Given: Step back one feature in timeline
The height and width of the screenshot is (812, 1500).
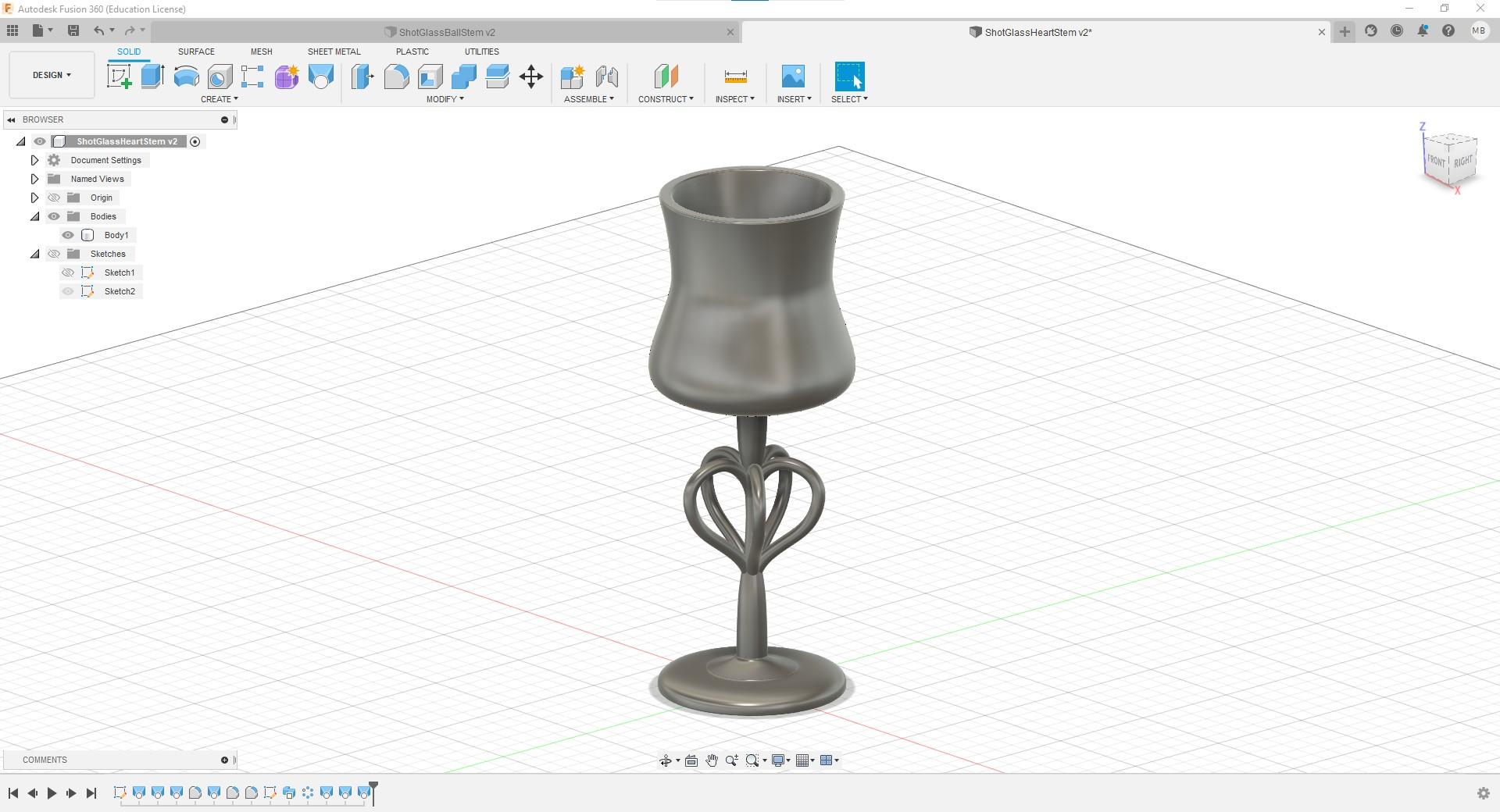Looking at the screenshot, I should (x=32, y=793).
